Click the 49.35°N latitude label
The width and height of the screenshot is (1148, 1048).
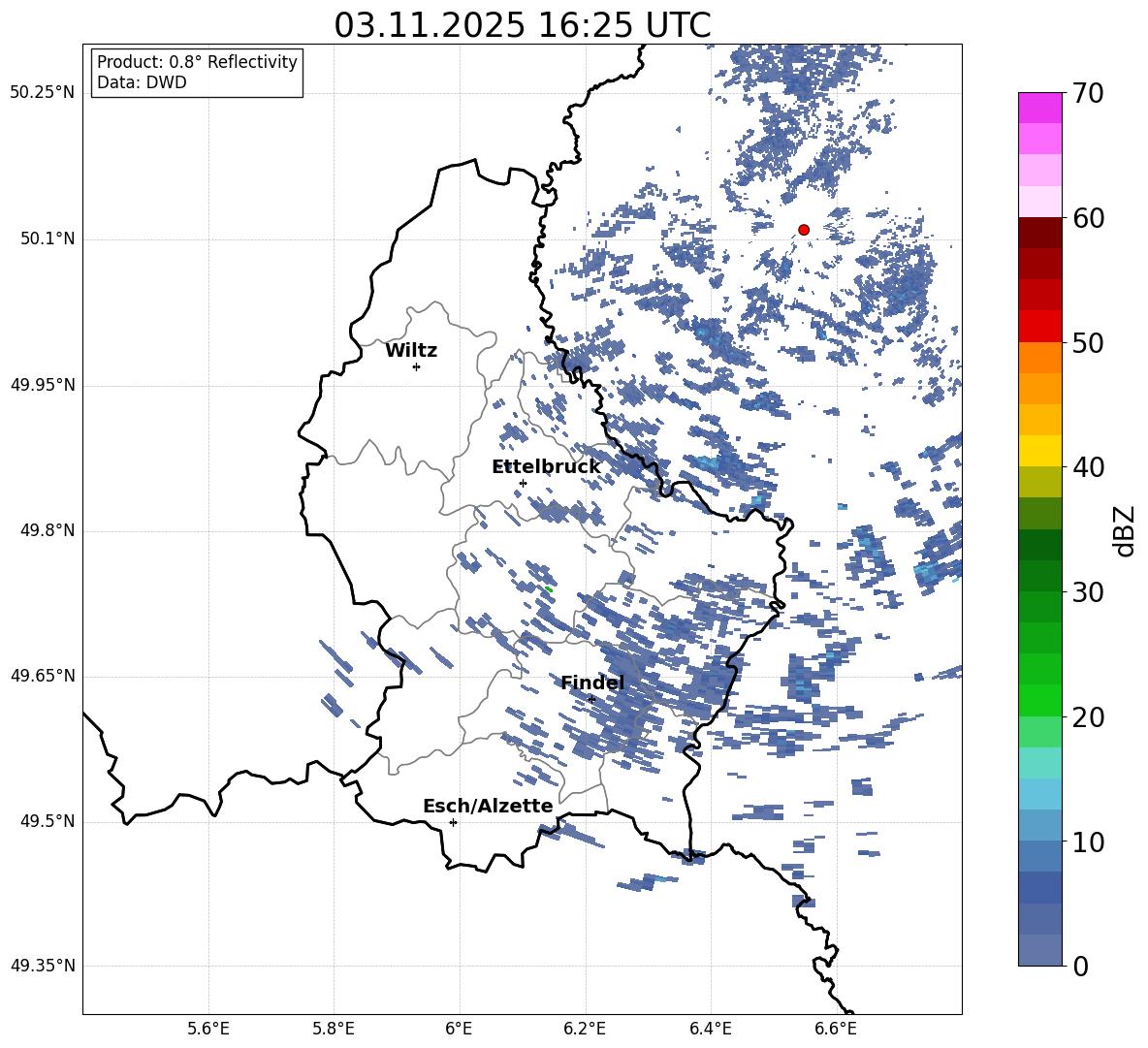click(43, 966)
